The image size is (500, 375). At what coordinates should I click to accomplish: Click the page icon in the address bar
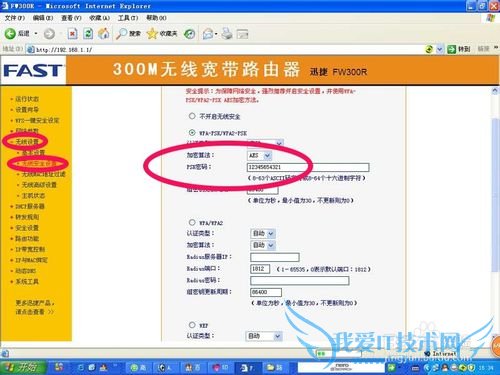(31, 50)
